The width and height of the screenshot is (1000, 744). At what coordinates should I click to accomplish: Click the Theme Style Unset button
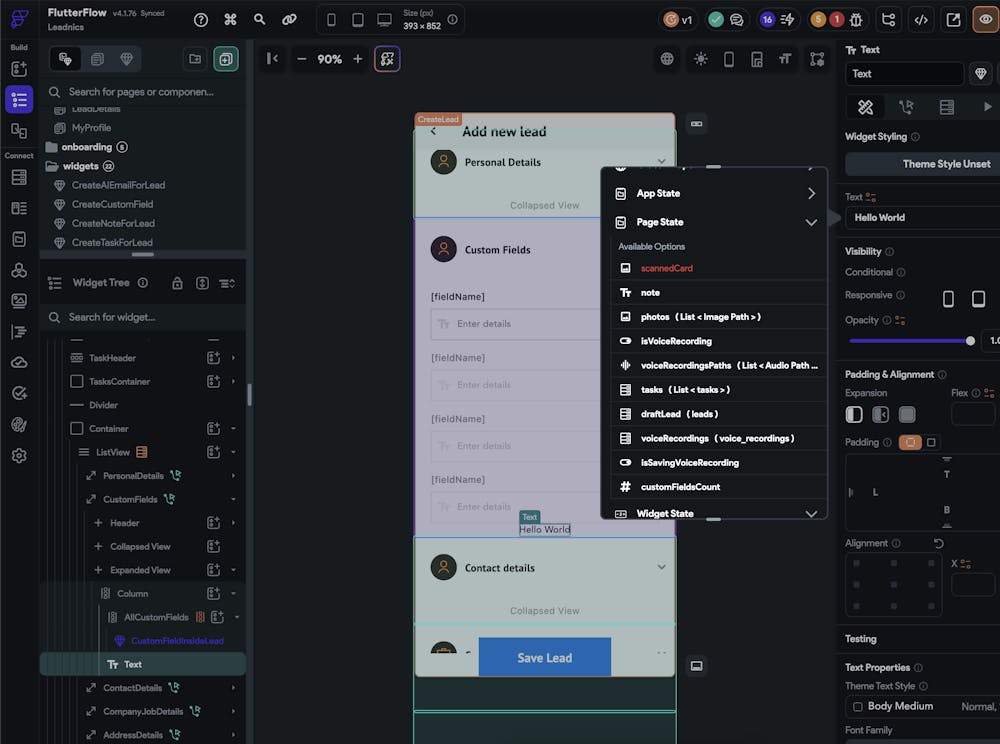coord(921,164)
